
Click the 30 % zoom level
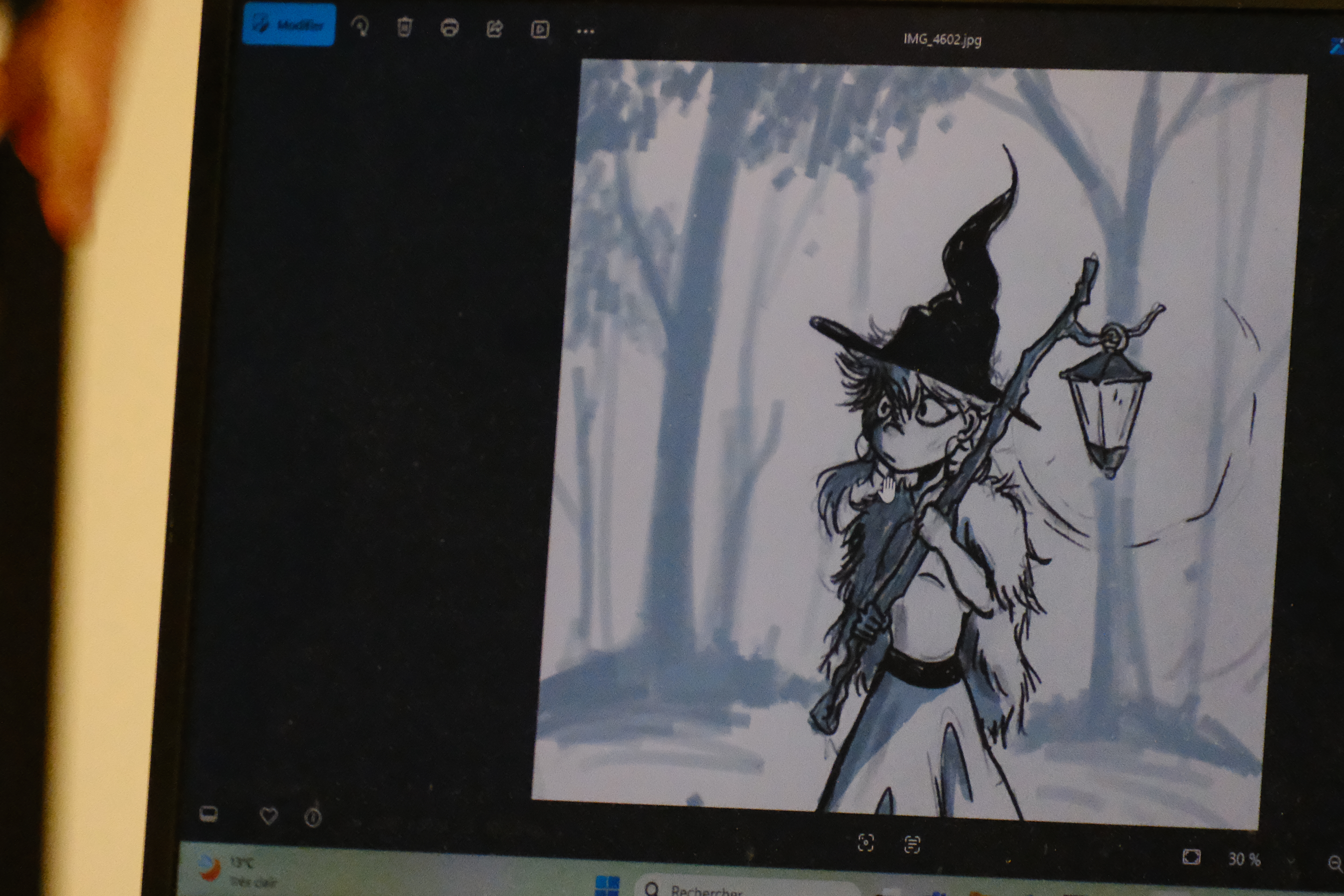[x=1244, y=859]
